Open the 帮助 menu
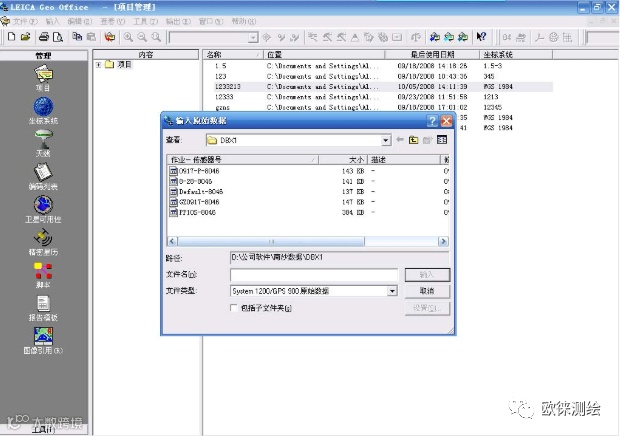 [244, 21]
